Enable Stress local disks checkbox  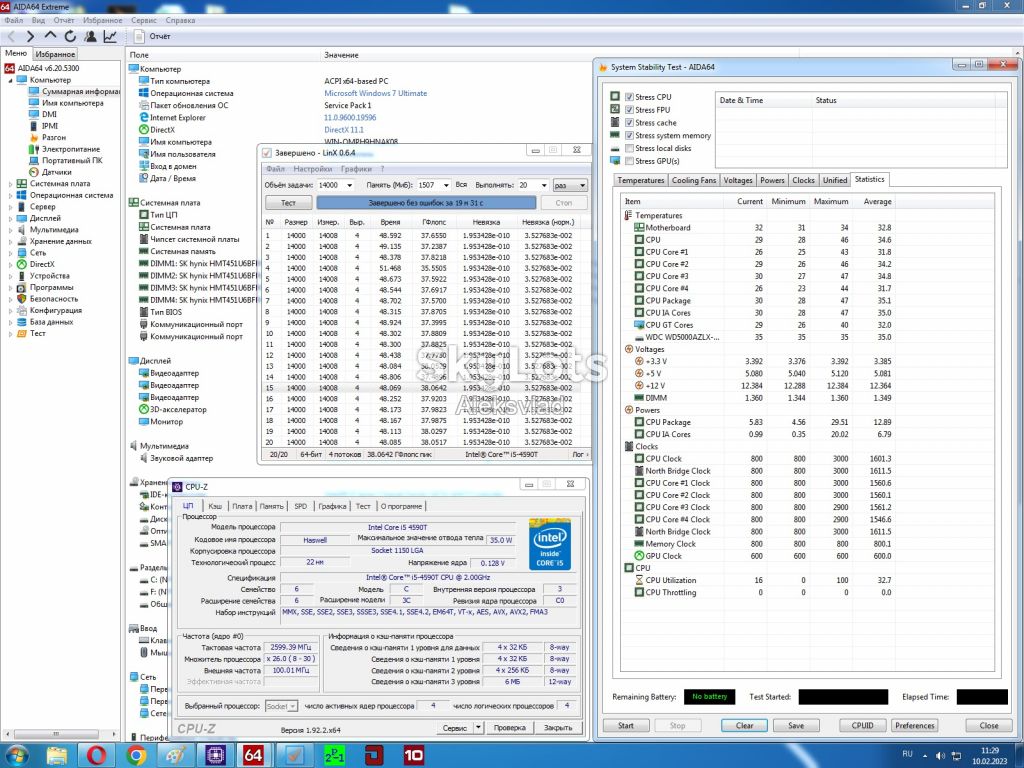click(x=630, y=148)
